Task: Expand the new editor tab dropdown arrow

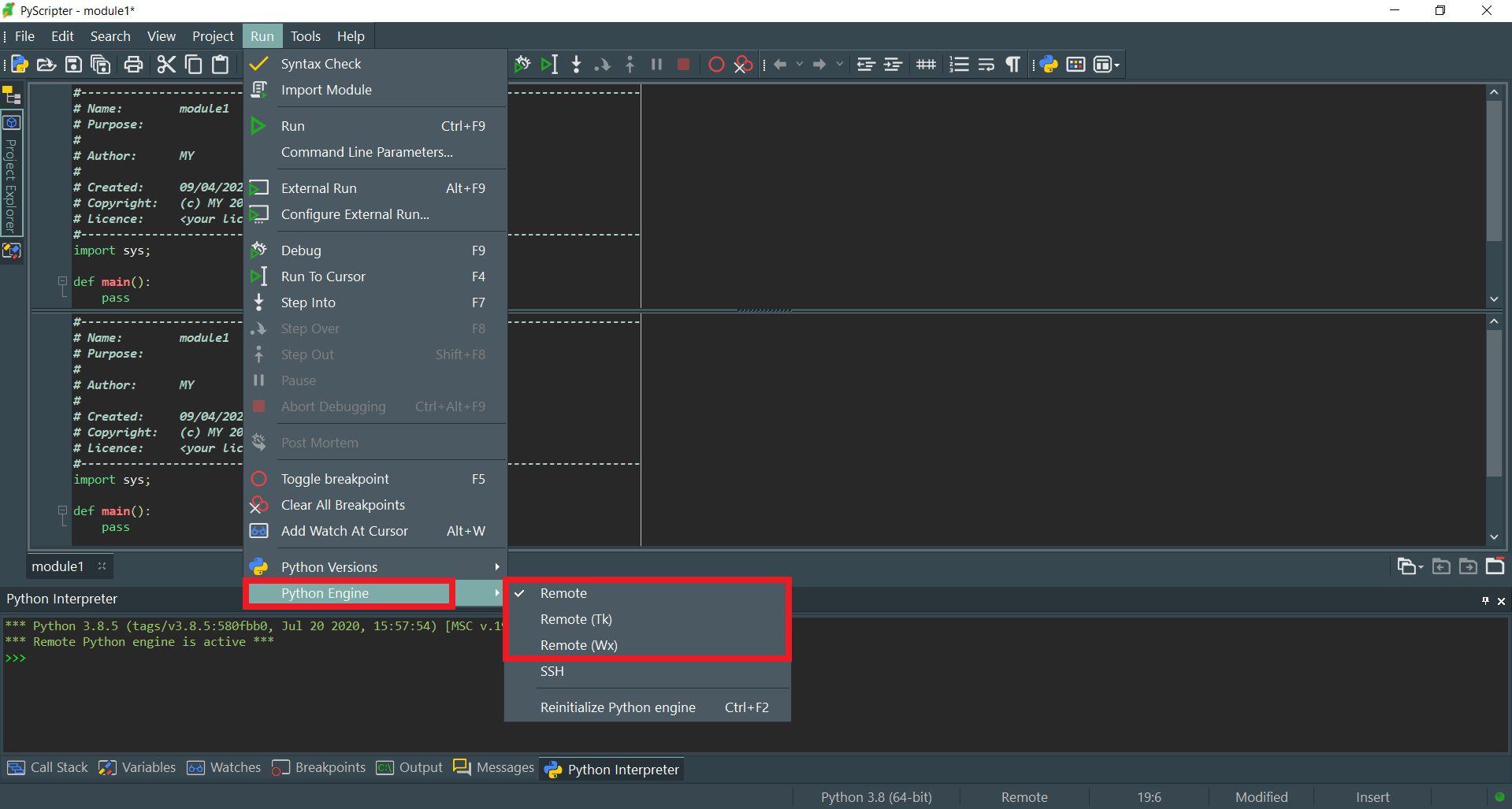Action: click(x=1421, y=567)
